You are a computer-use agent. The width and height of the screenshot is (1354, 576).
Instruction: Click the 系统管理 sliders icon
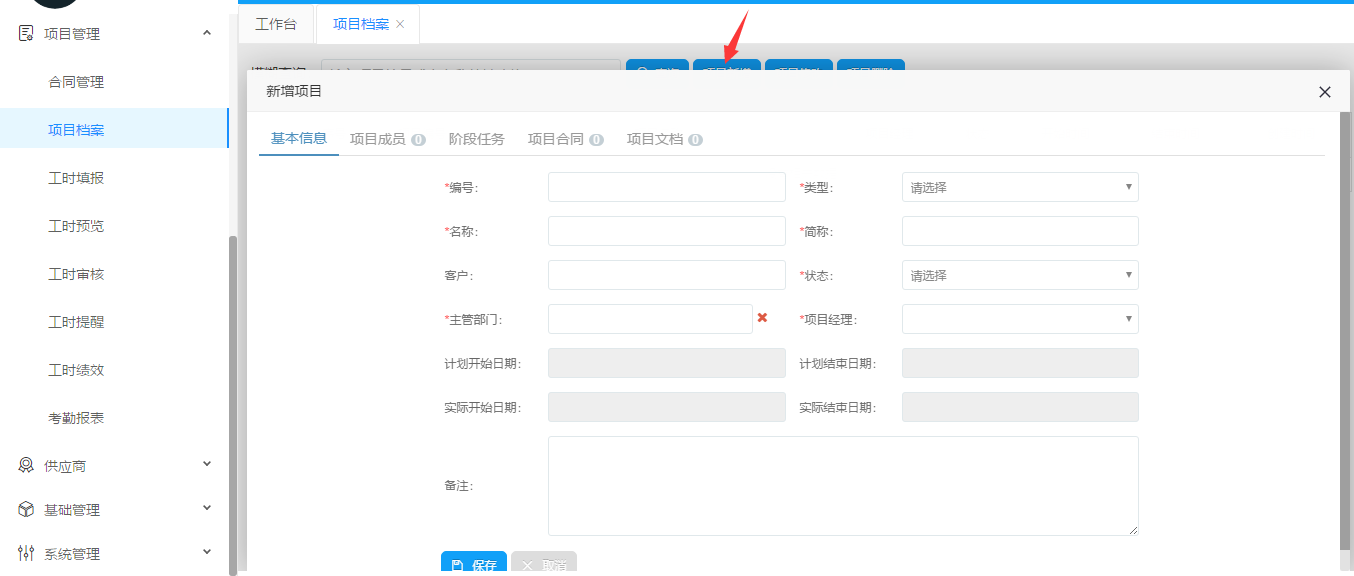click(26, 553)
